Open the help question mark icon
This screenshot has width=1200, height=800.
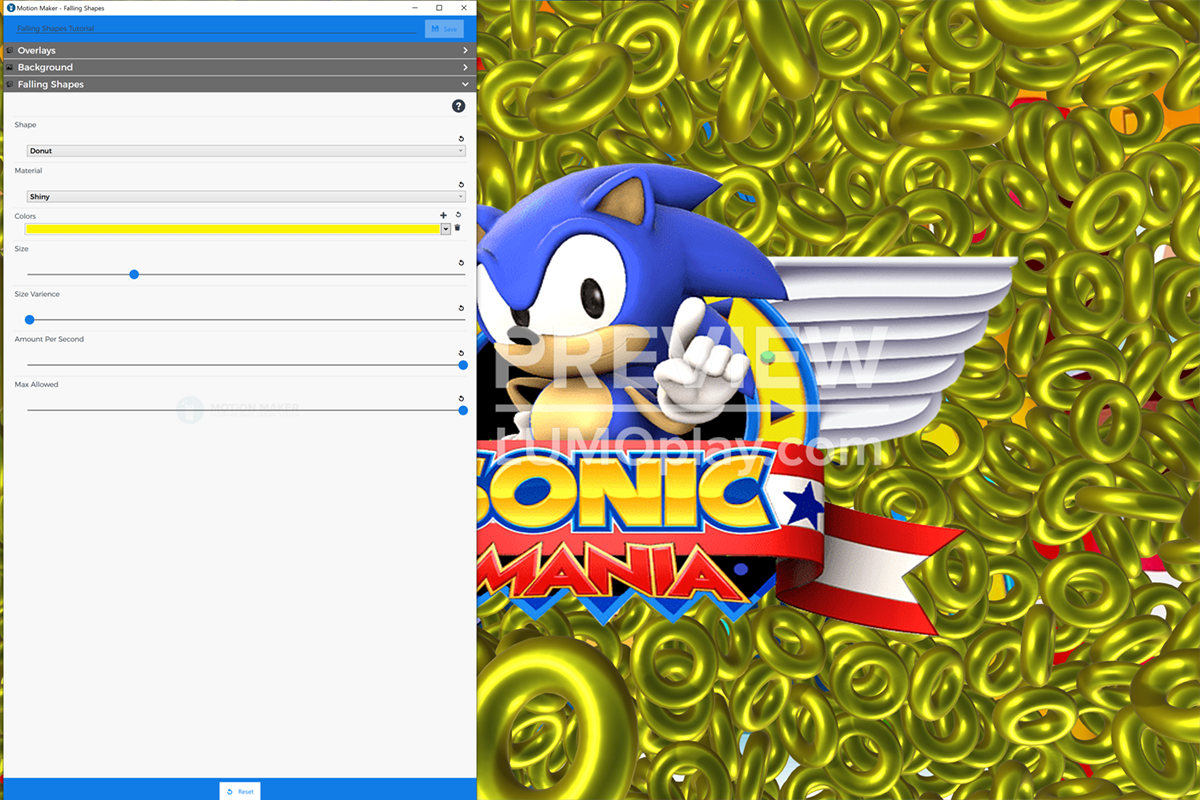point(458,106)
